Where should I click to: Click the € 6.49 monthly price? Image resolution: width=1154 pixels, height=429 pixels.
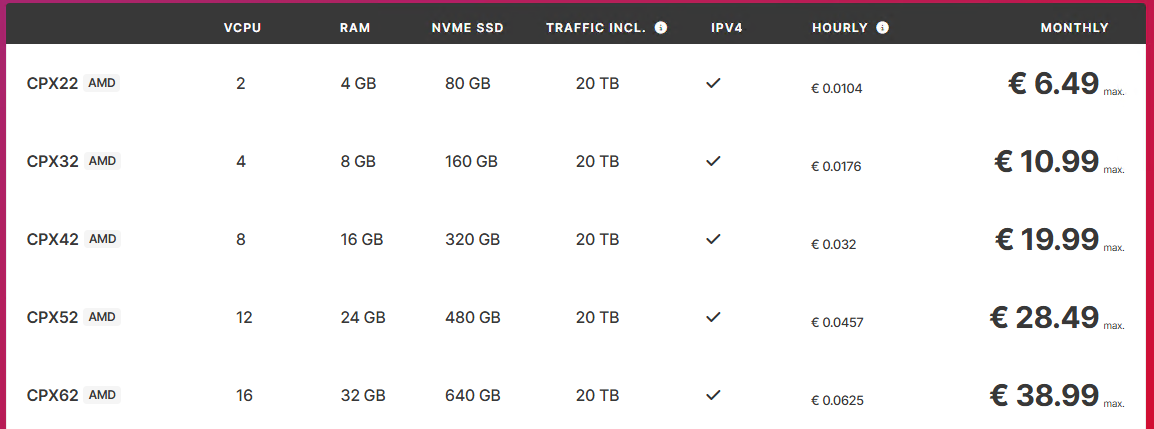1054,84
